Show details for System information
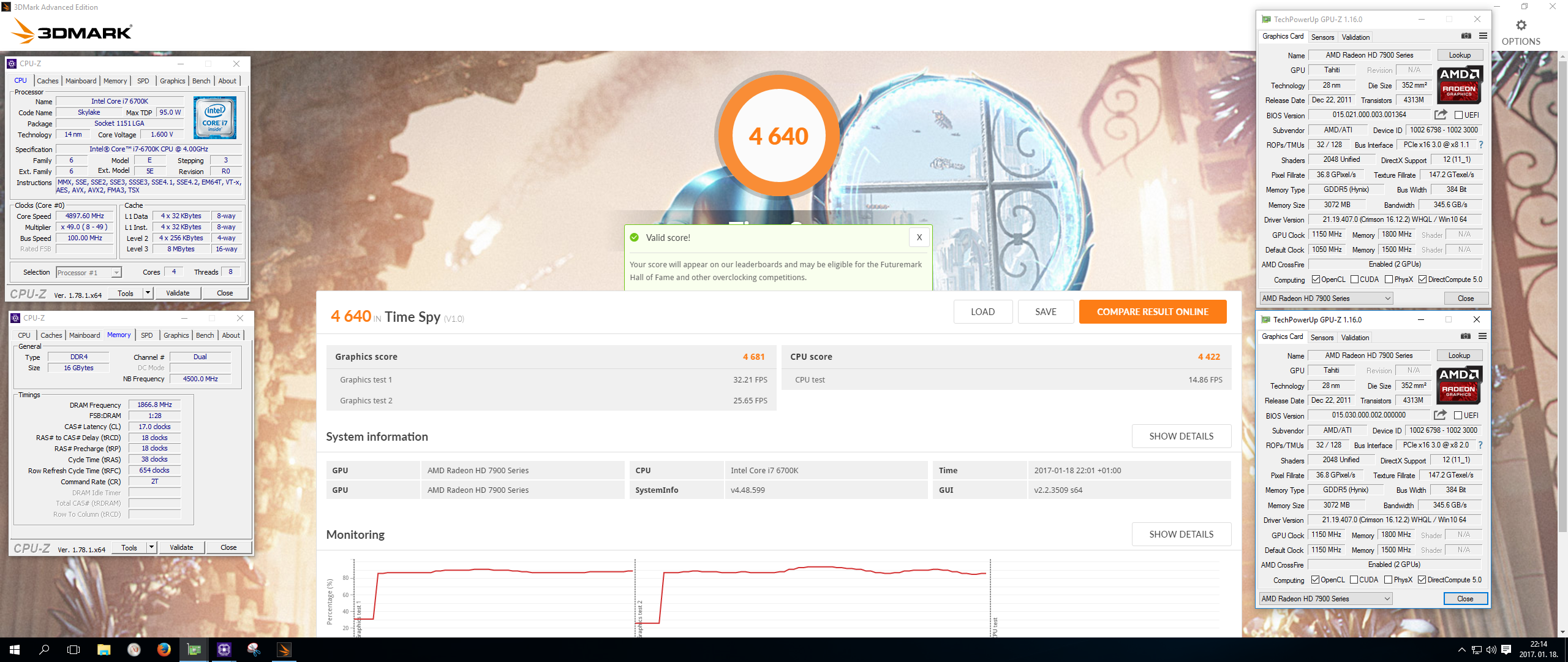 tap(1181, 436)
